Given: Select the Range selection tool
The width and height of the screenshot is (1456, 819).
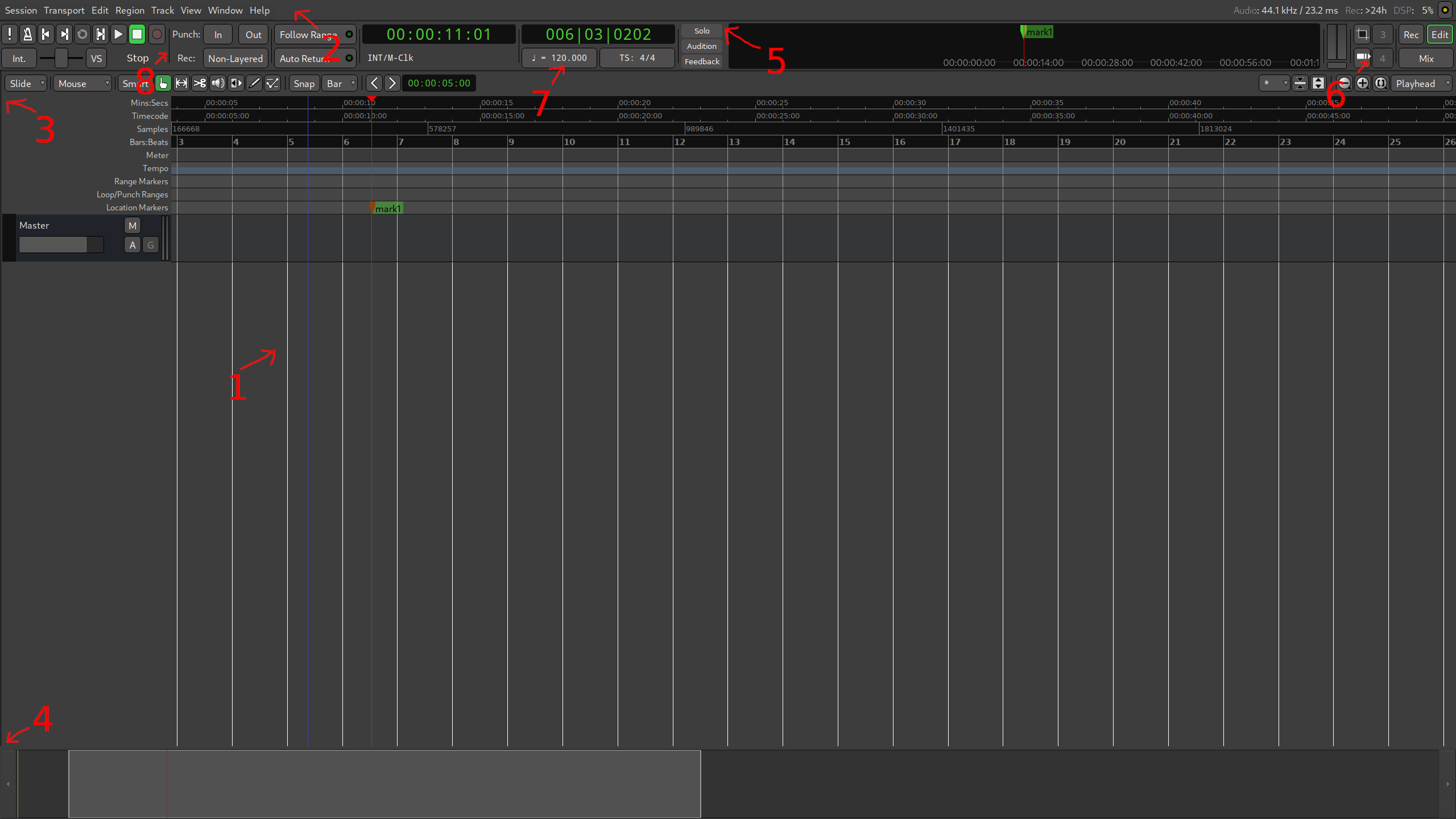Looking at the screenshot, I should tap(181, 84).
